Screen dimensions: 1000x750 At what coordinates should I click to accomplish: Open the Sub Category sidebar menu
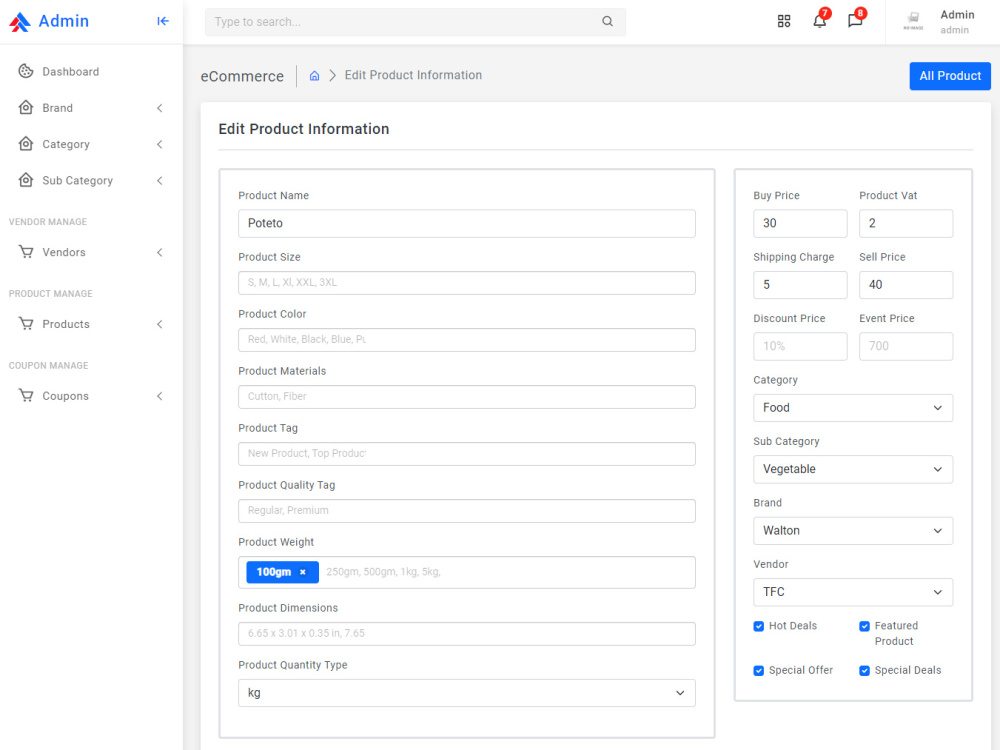pyautogui.click(x=91, y=180)
